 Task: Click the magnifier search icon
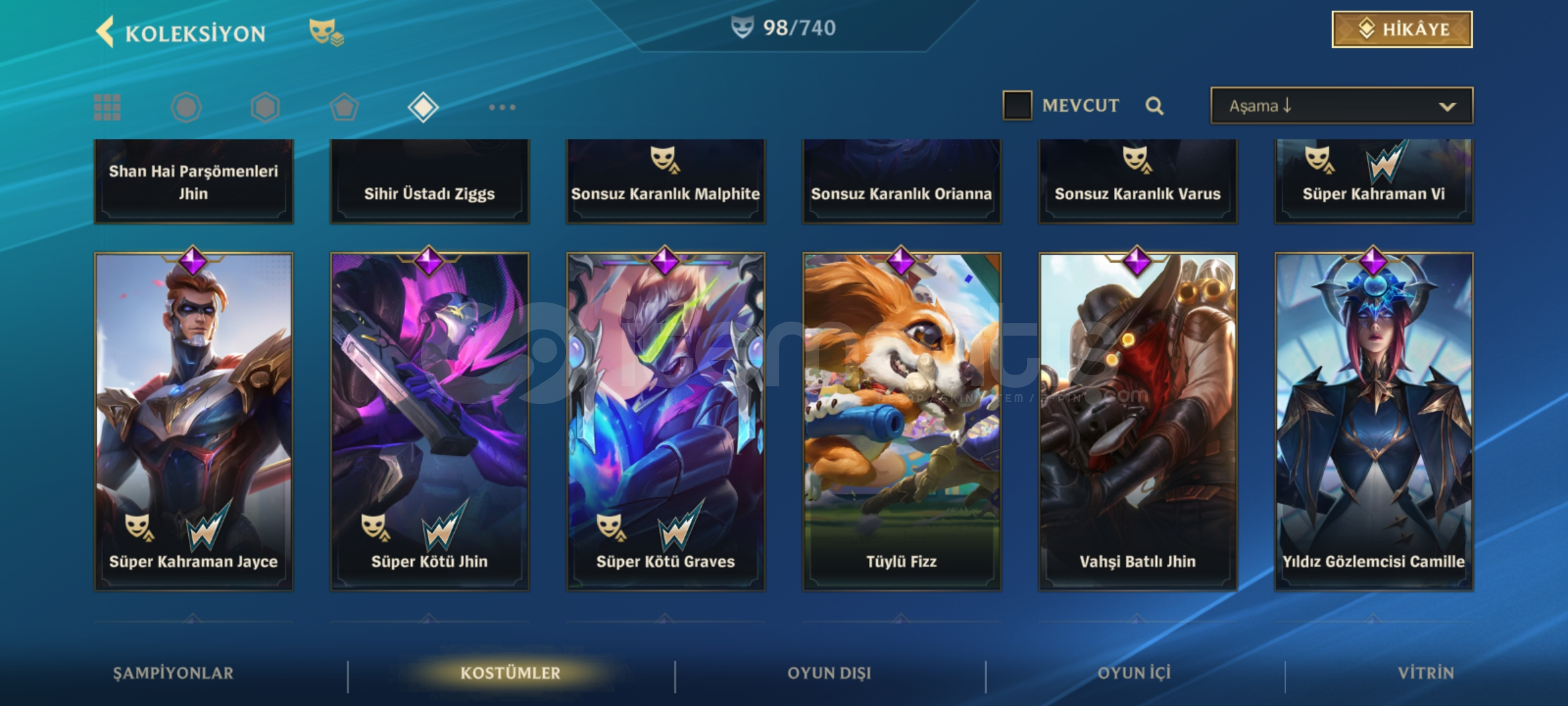[1154, 106]
